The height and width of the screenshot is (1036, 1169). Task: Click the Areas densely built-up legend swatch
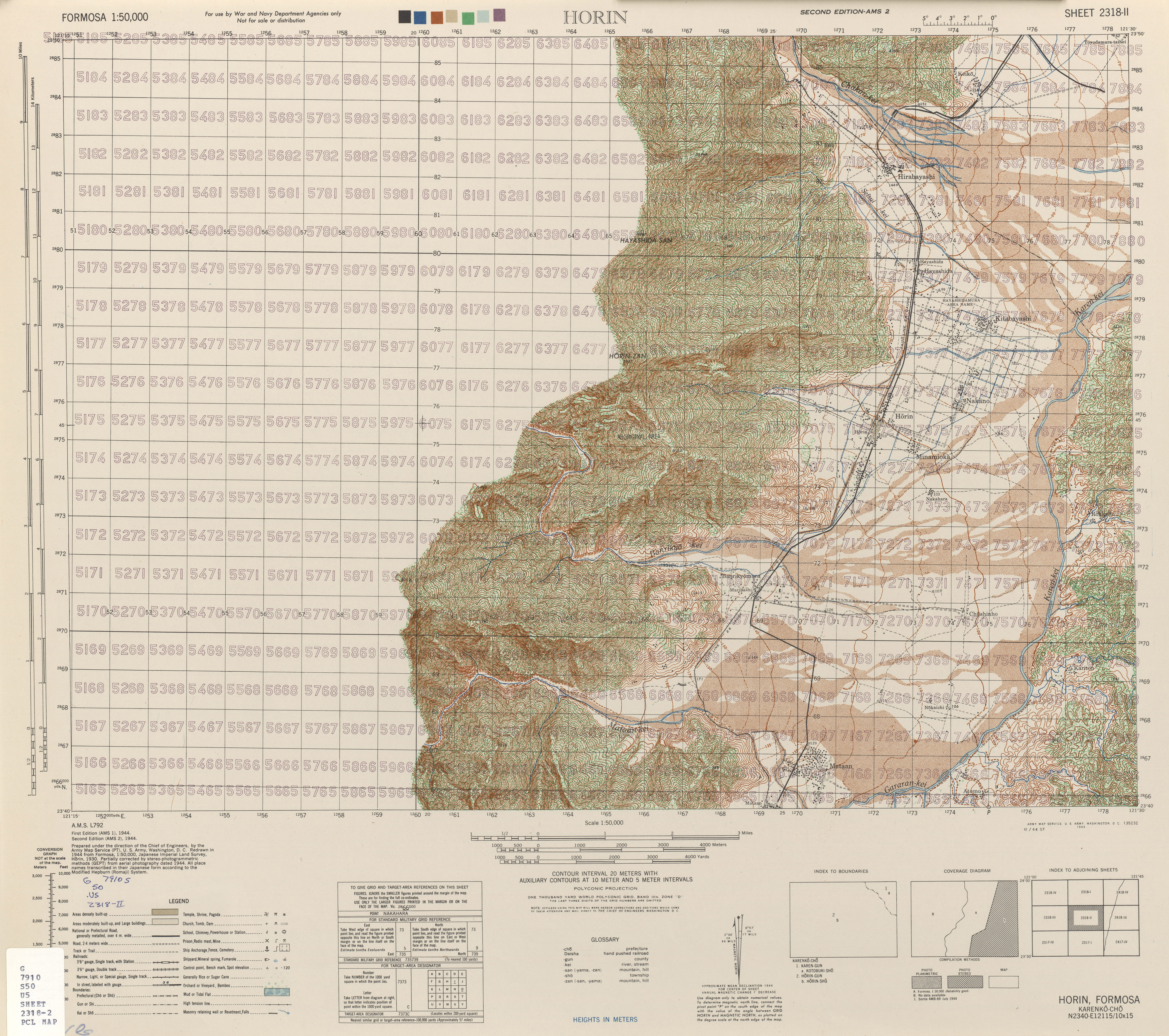point(165,912)
